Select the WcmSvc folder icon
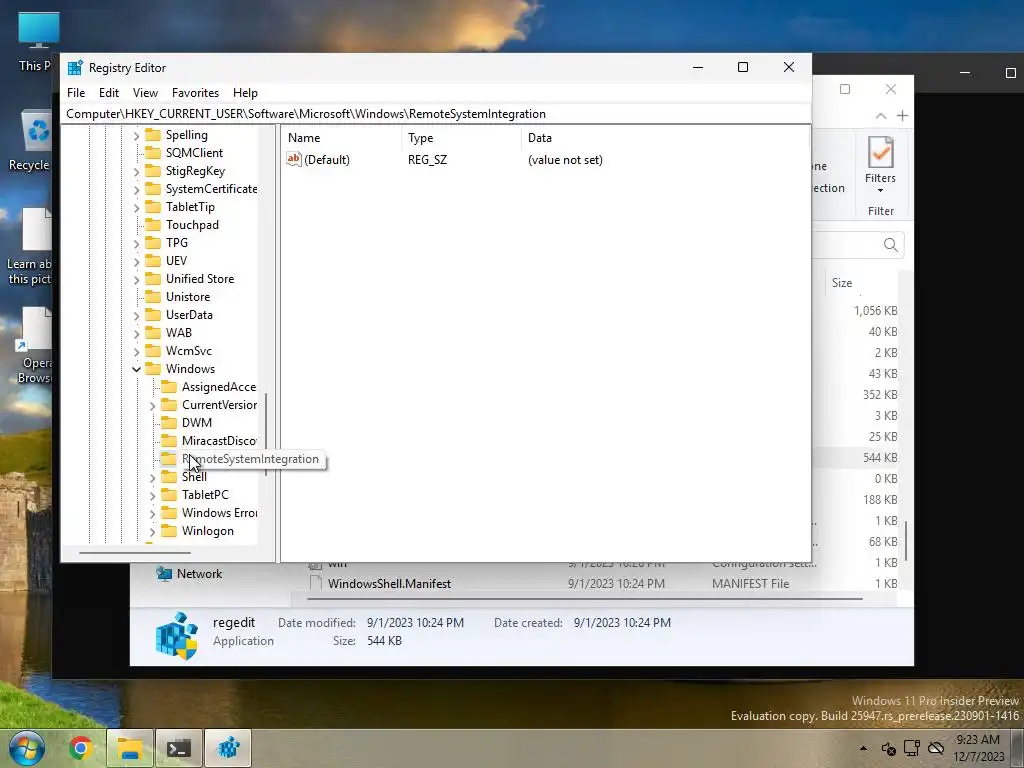This screenshot has width=1024, height=768. (x=153, y=351)
